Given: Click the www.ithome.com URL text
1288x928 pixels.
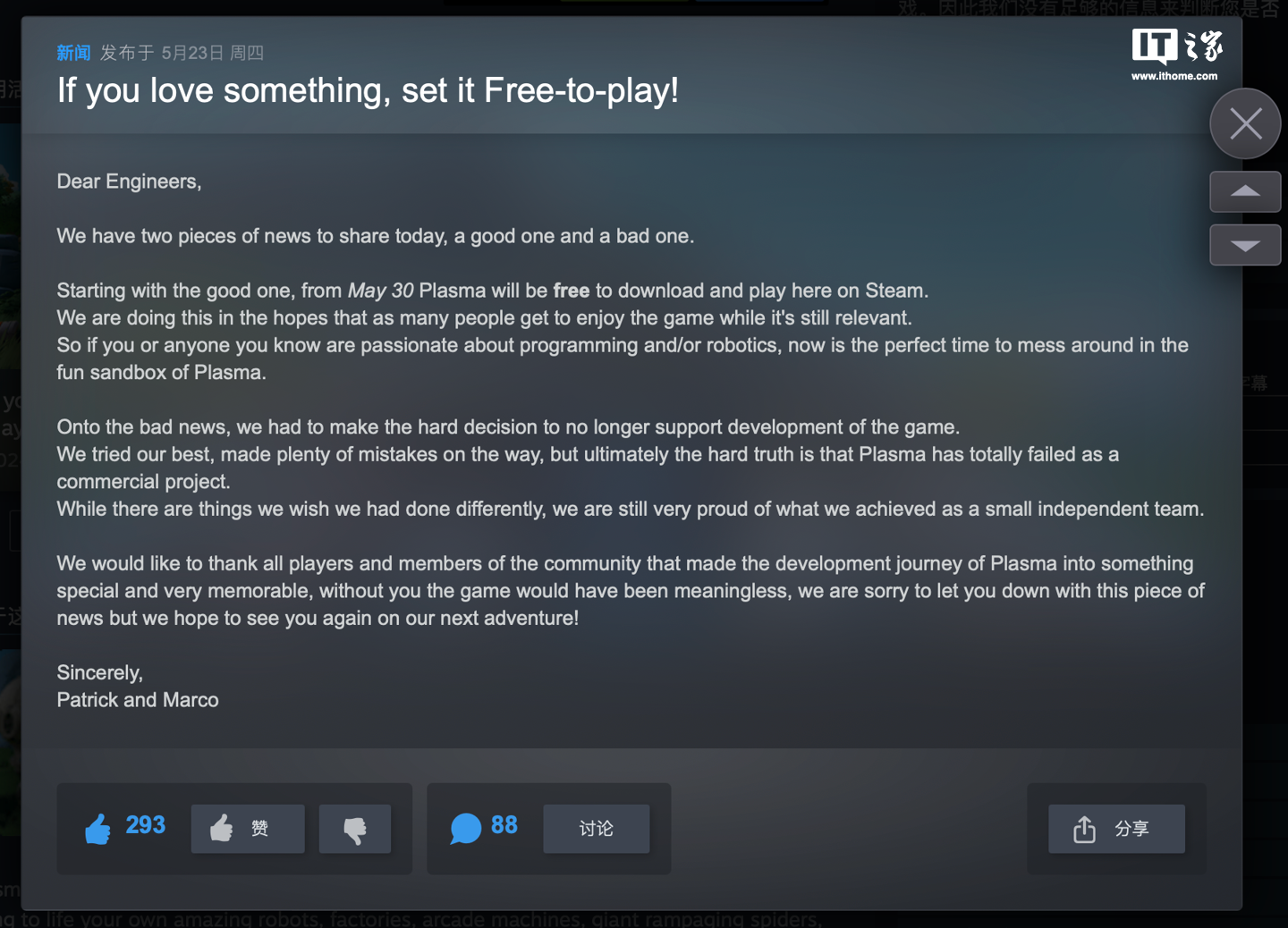Looking at the screenshot, I should [x=1174, y=77].
